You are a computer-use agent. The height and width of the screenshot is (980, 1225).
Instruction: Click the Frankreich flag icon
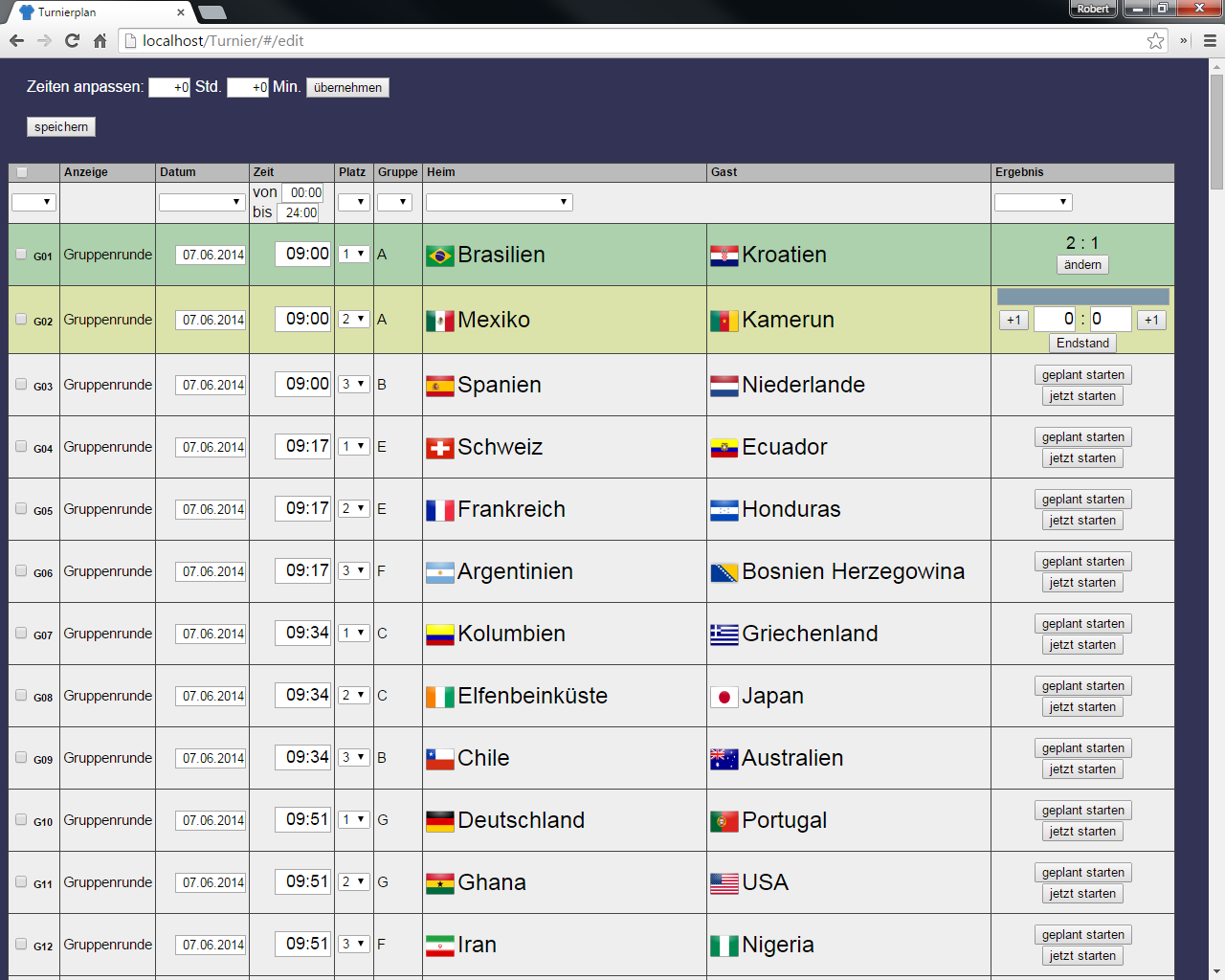[440, 510]
